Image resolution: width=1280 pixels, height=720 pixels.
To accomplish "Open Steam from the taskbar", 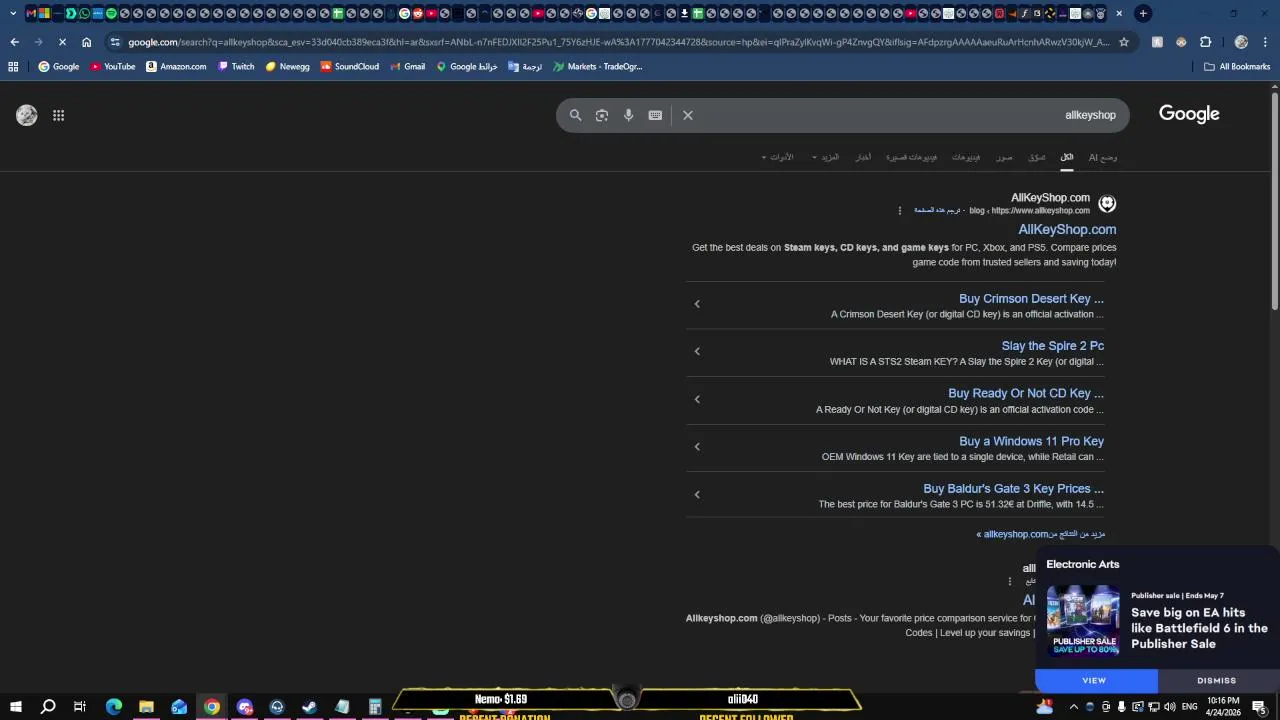I will (310, 707).
